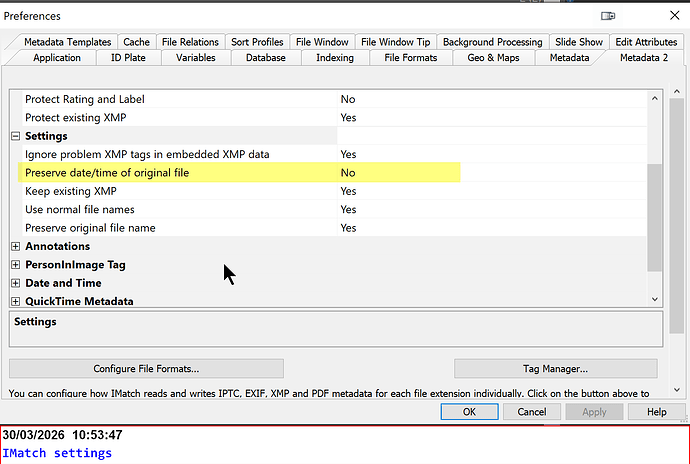Click the scrollbar down arrow
The height and width of the screenshot is (464, 690).
click(655, 299)
